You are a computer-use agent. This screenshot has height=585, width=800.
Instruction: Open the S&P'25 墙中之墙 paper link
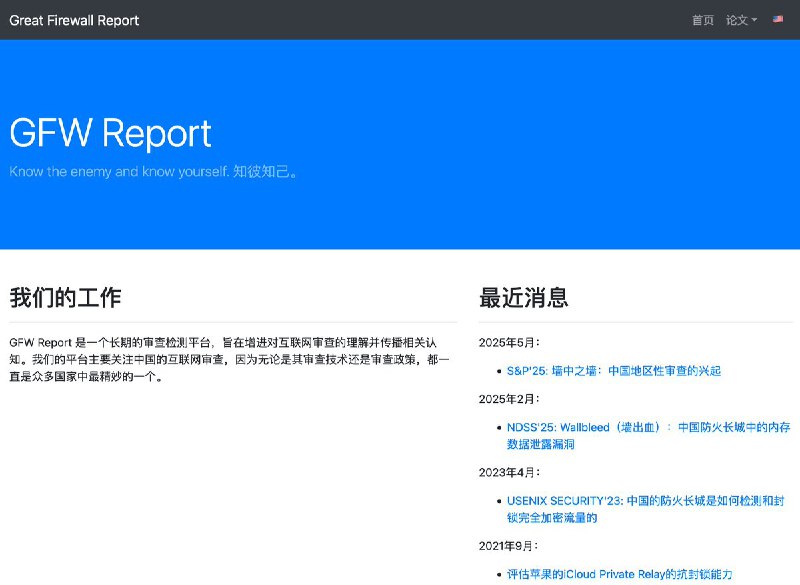tap(613, 370)
